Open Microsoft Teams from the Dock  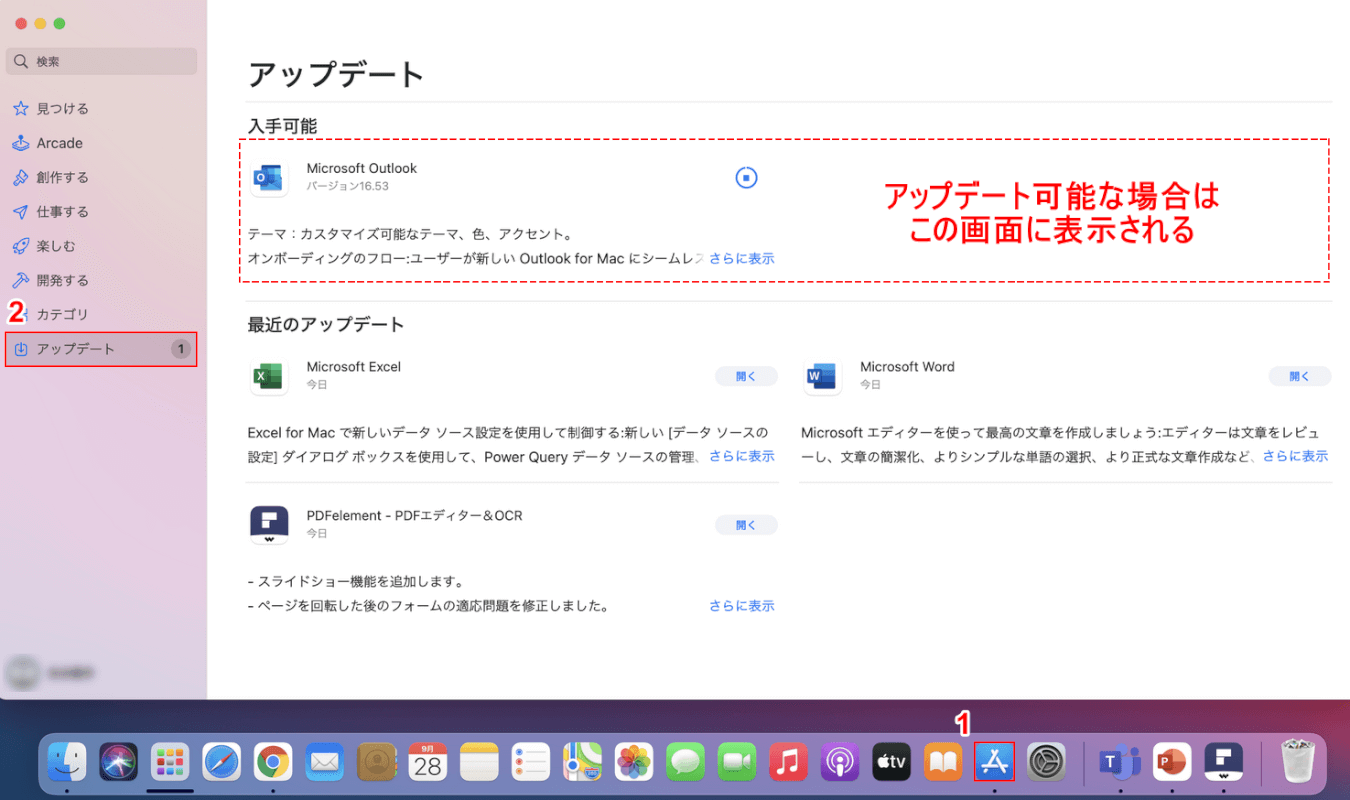1120,762
